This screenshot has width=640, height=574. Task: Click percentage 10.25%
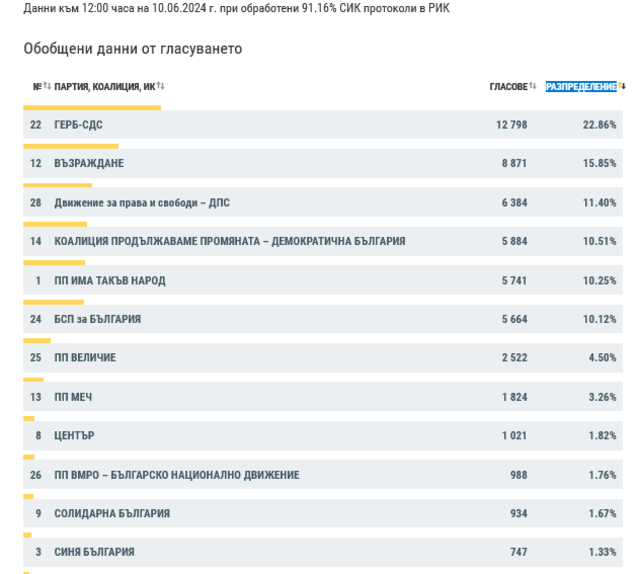click(599, 280)
